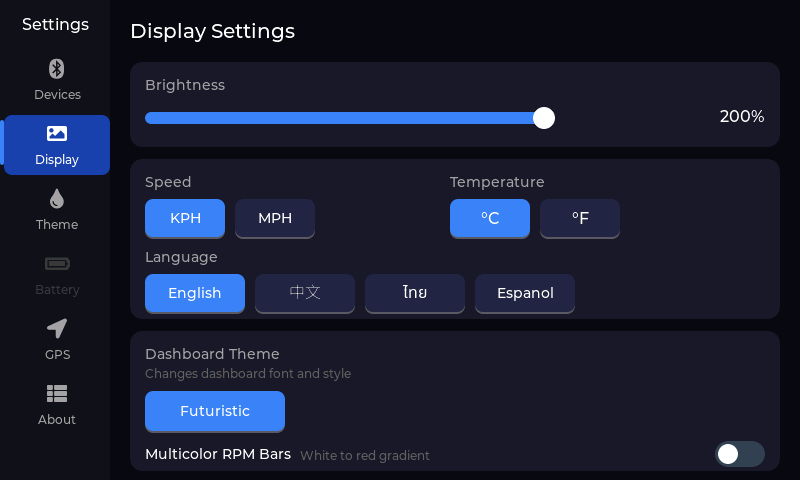Select the Display picture icon

pos(57,134)
